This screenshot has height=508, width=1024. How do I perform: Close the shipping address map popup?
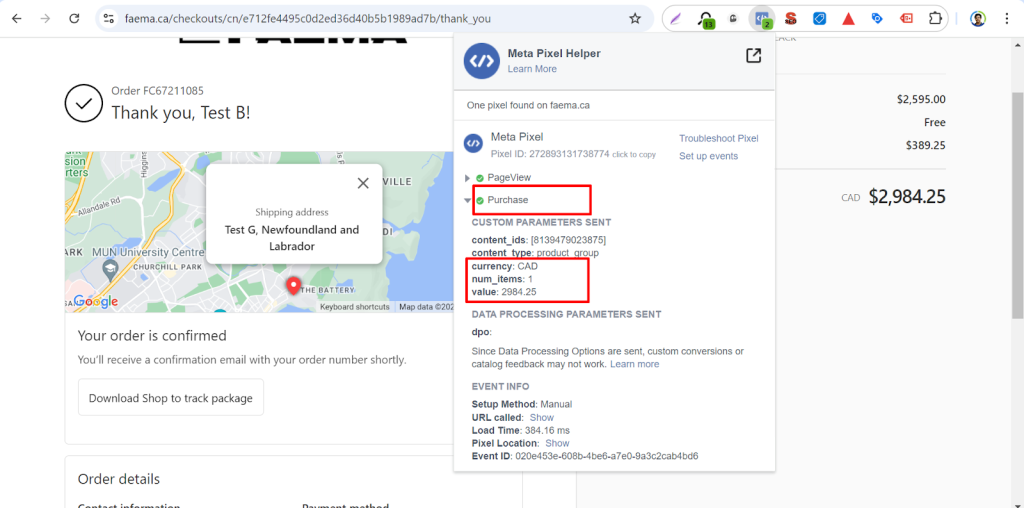[x=363, y=183]
